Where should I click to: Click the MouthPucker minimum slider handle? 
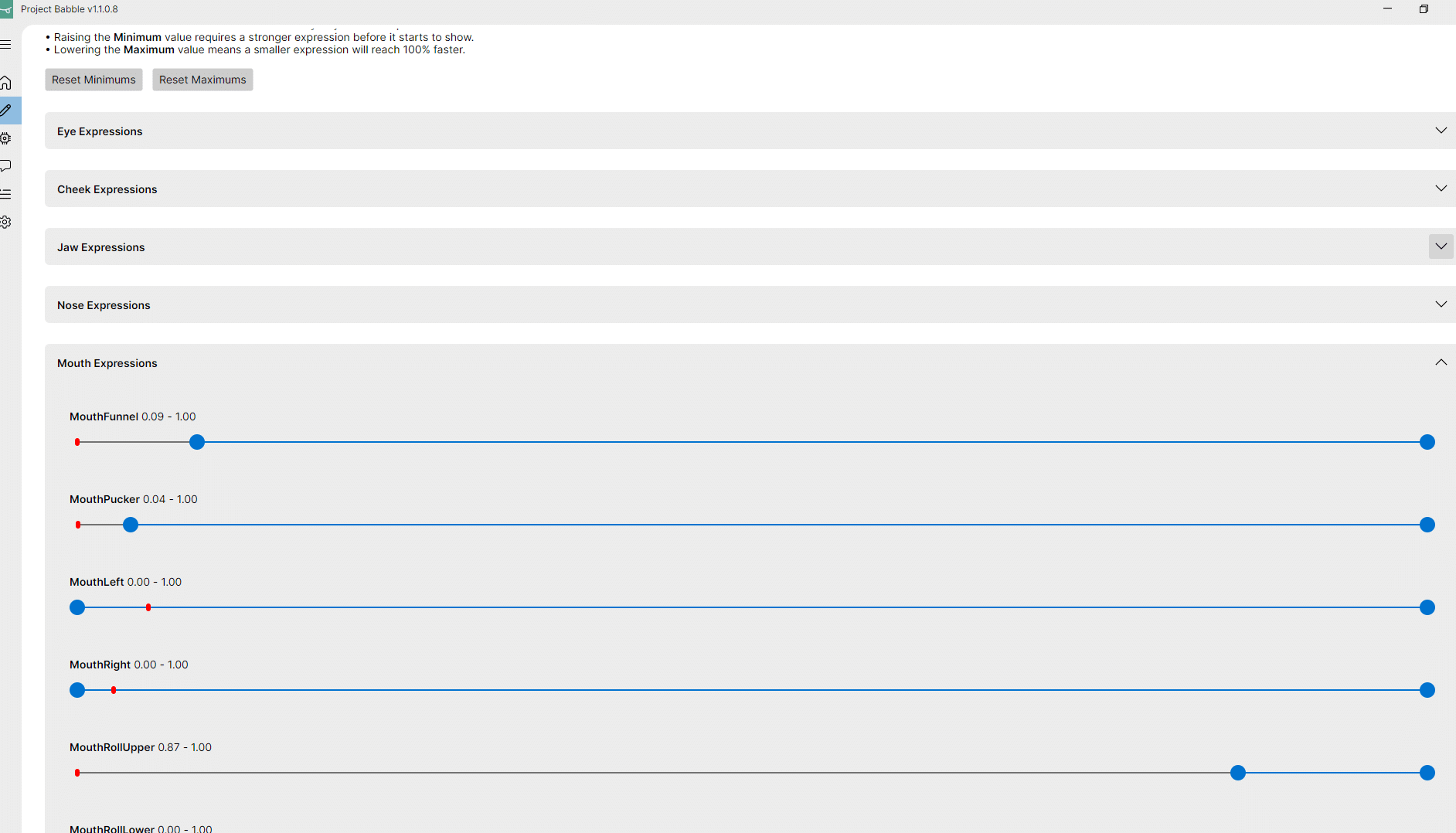pyautogui.click(x=131, y=525)
